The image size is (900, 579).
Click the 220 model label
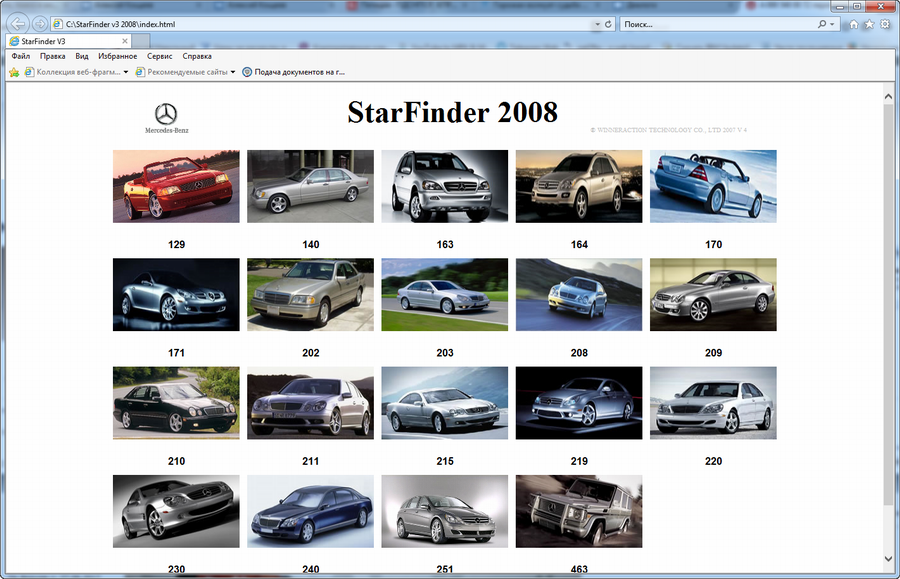point(713,461)
